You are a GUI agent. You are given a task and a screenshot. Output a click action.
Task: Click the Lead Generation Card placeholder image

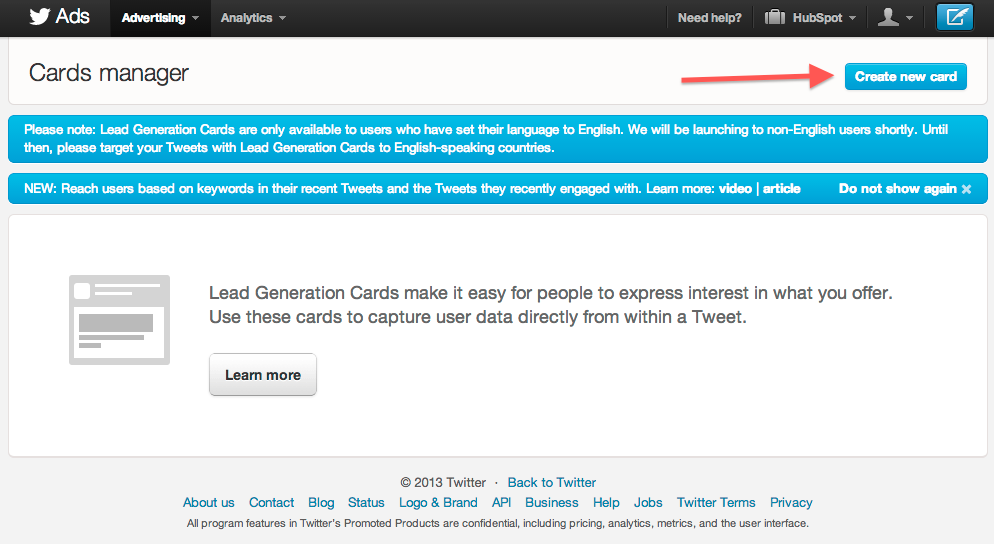click(119, 320)
